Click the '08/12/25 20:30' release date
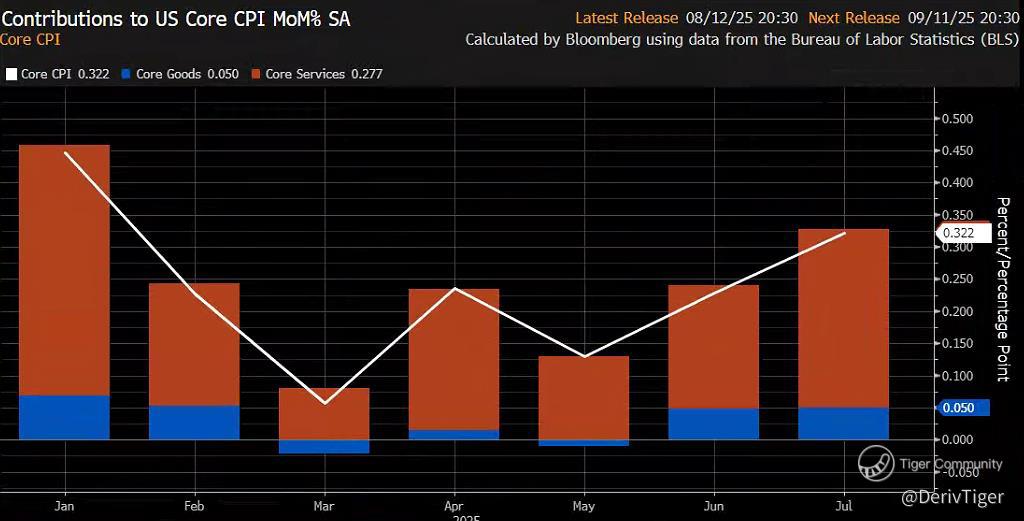Image resolution: width=1024 pixels, height=521 pixels. coord(742,18)
